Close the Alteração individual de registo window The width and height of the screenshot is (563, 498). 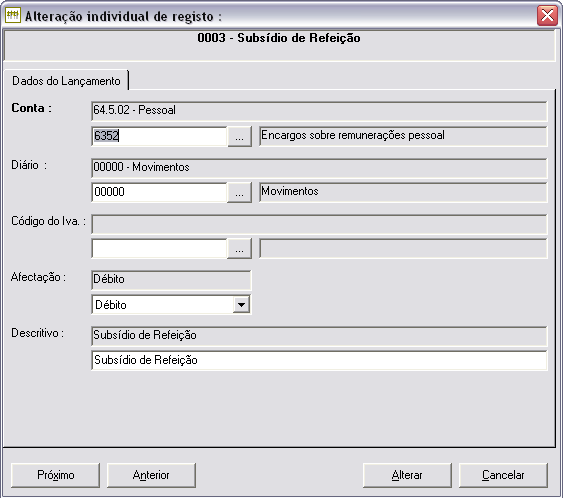point(547,15)
